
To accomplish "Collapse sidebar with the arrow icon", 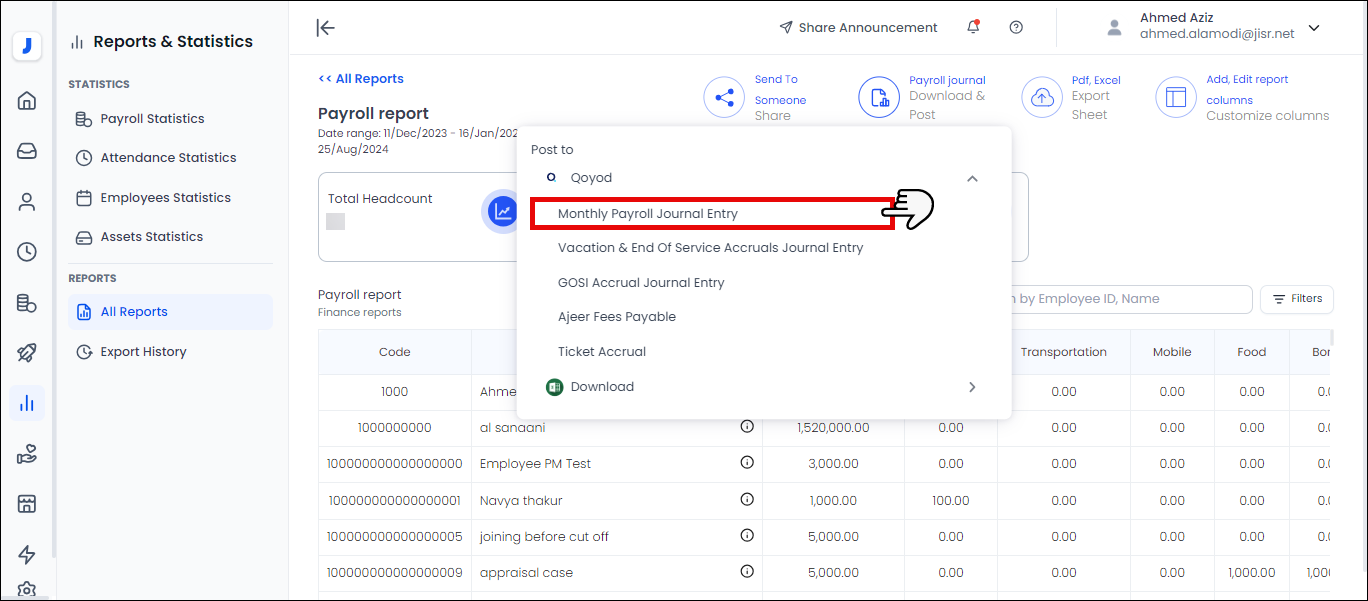I will pos(325,28).
